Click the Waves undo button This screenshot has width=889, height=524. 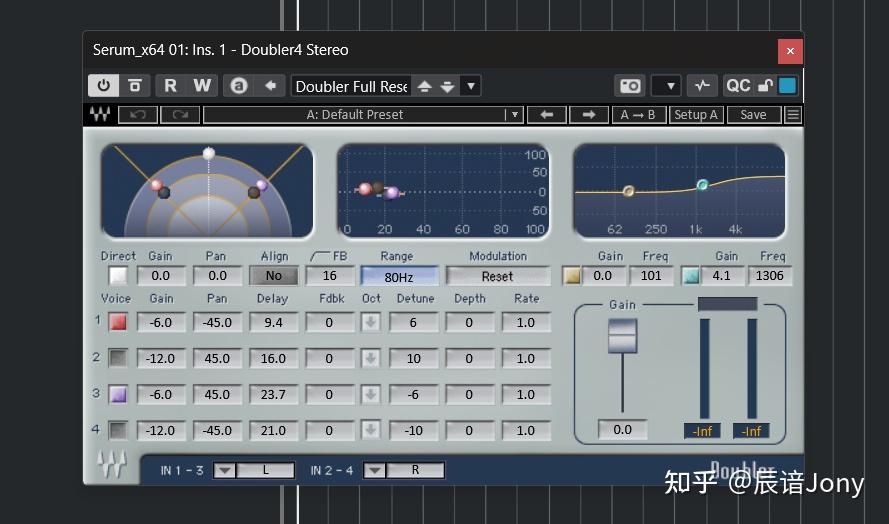tap(138, 115)
